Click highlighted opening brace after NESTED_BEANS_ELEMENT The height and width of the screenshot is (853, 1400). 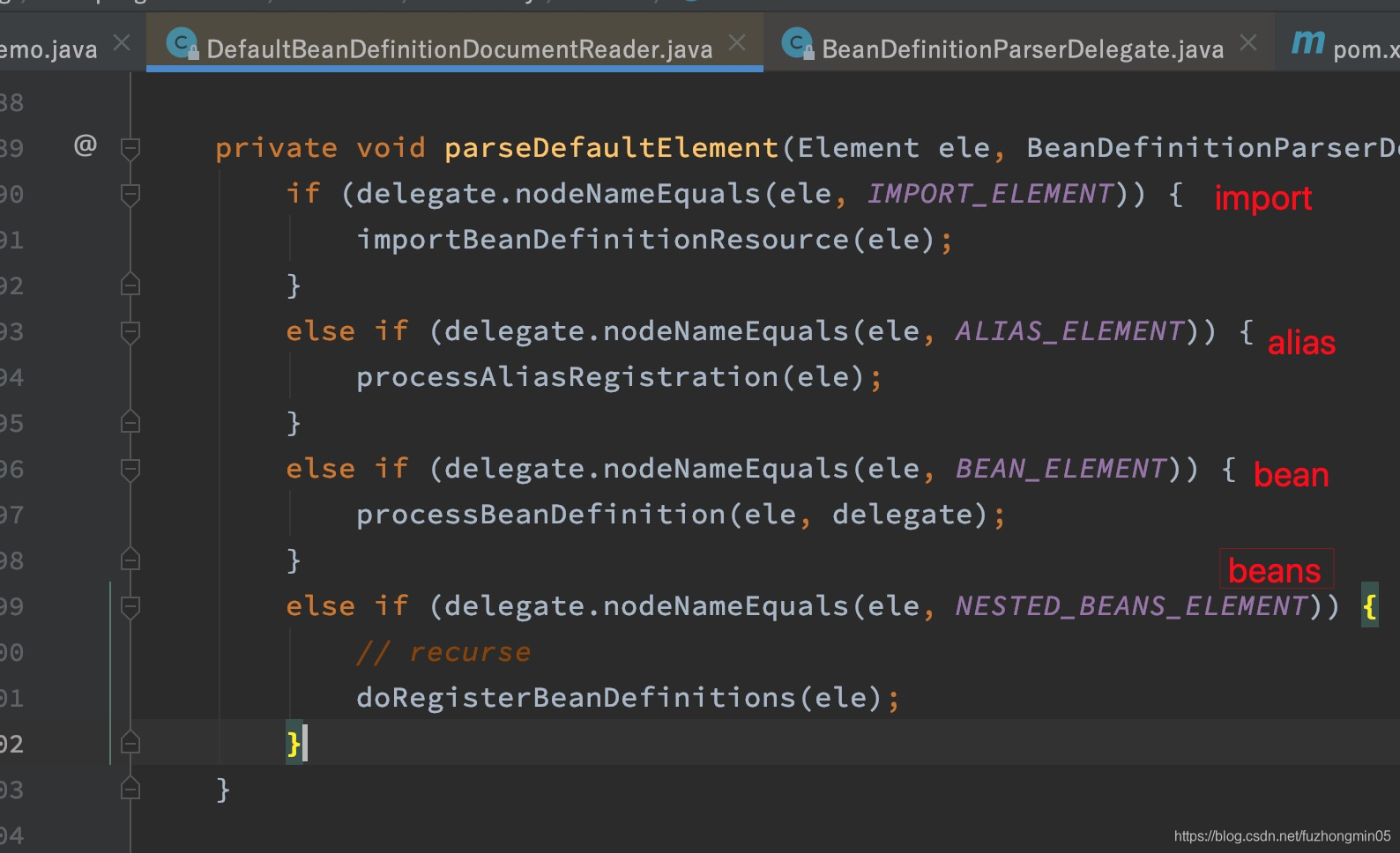[1369, 605]
